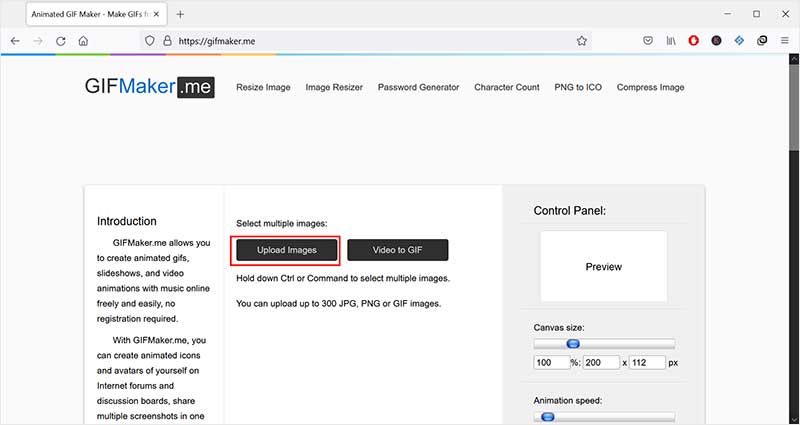The width and height of the screenshot is (800, 425).
Task: Click the 'Animation speed:' label
Action: [568, 401]
